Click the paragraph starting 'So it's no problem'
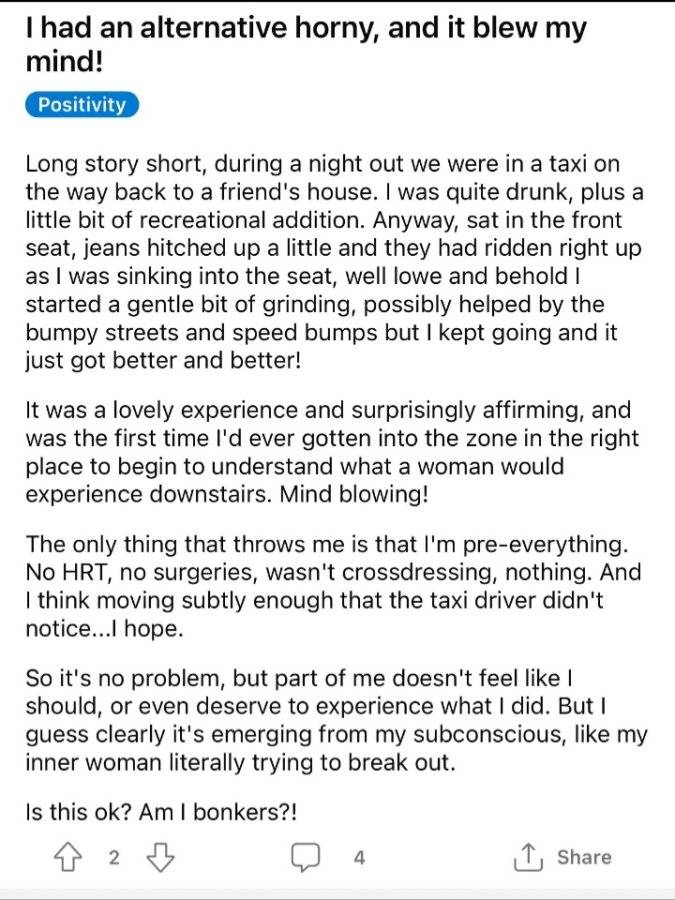The image size is (675, 900). point(336,720)
